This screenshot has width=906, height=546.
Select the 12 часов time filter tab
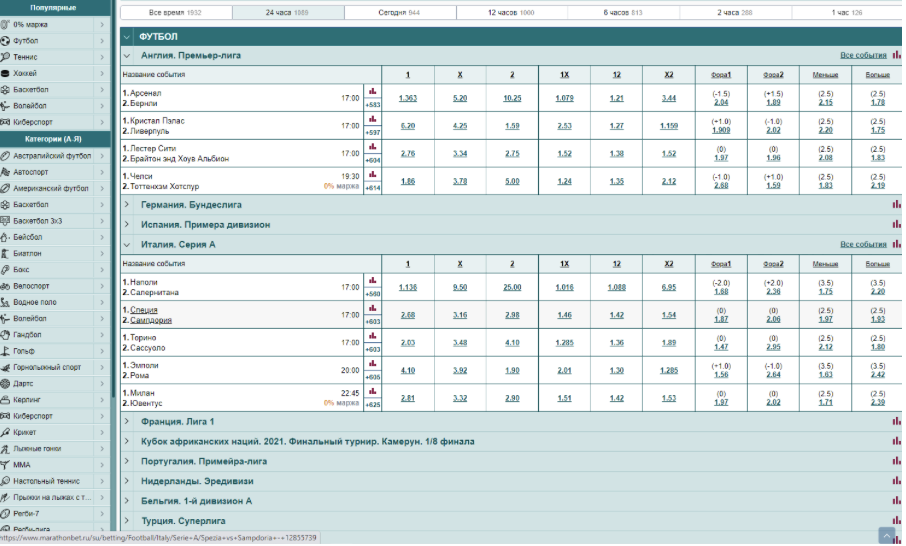click(511, 12)
